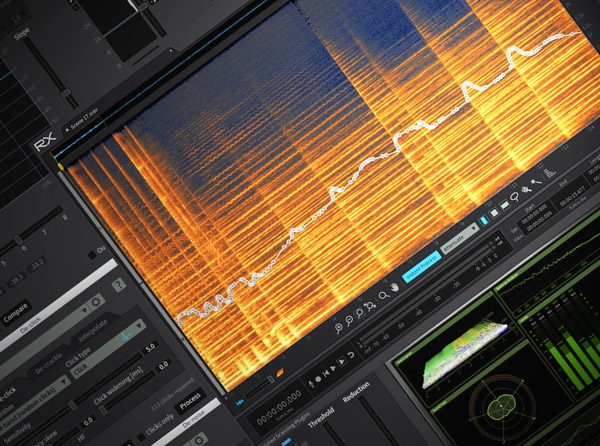Click the Threshold label
The image size is (600, 446).
click(321, 417)
